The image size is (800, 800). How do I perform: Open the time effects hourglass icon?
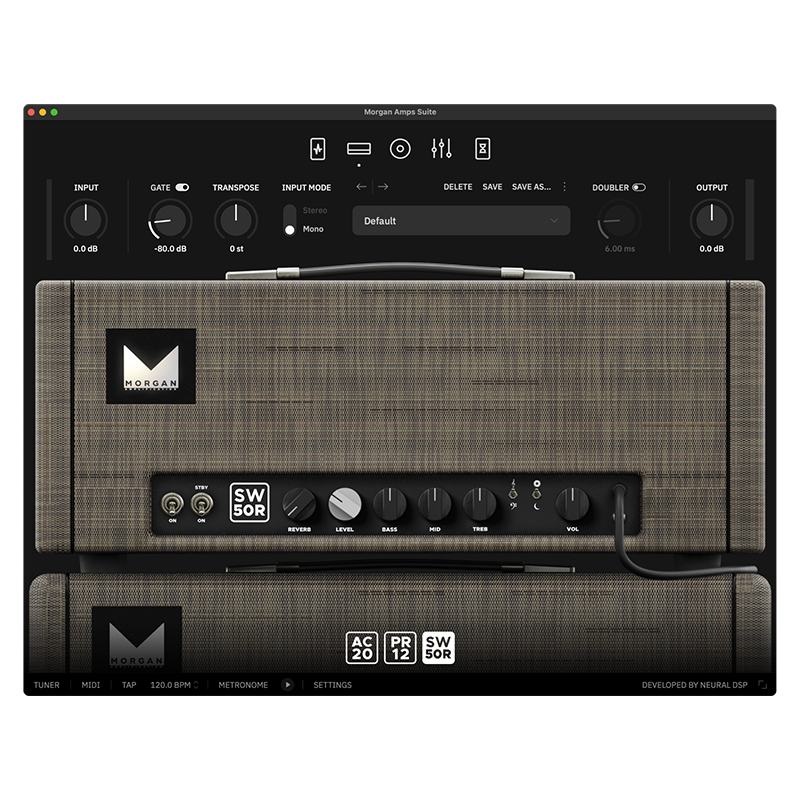point(483,149)
